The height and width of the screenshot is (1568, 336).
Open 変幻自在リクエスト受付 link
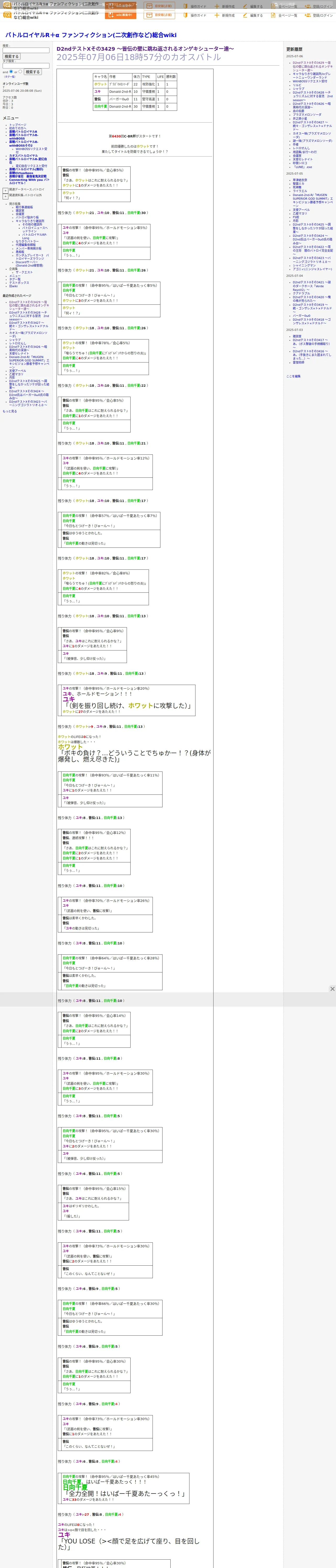pos(31,166)
